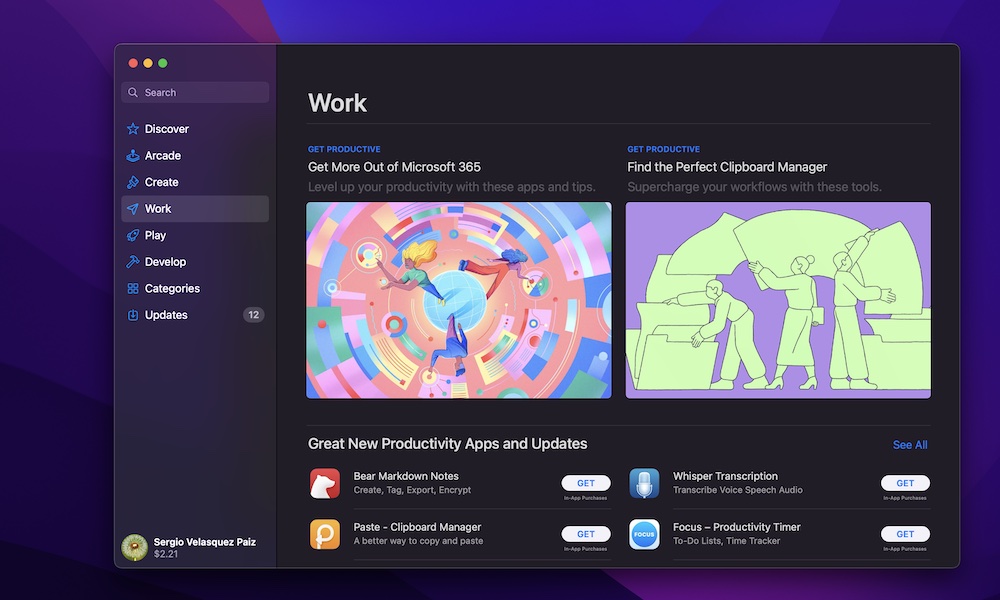This screenshot has height=600, width=1000.
Task: Click the Work page title
Action: click(337, 103)
